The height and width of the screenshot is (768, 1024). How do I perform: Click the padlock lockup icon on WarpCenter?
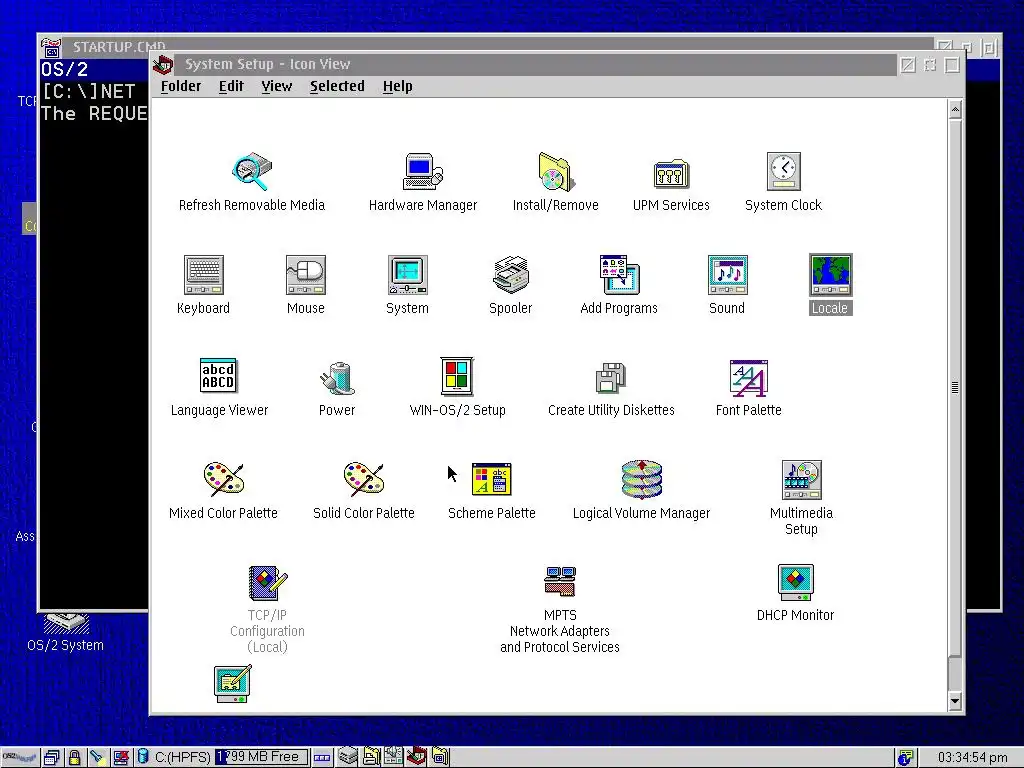click(x=74, y=758)
